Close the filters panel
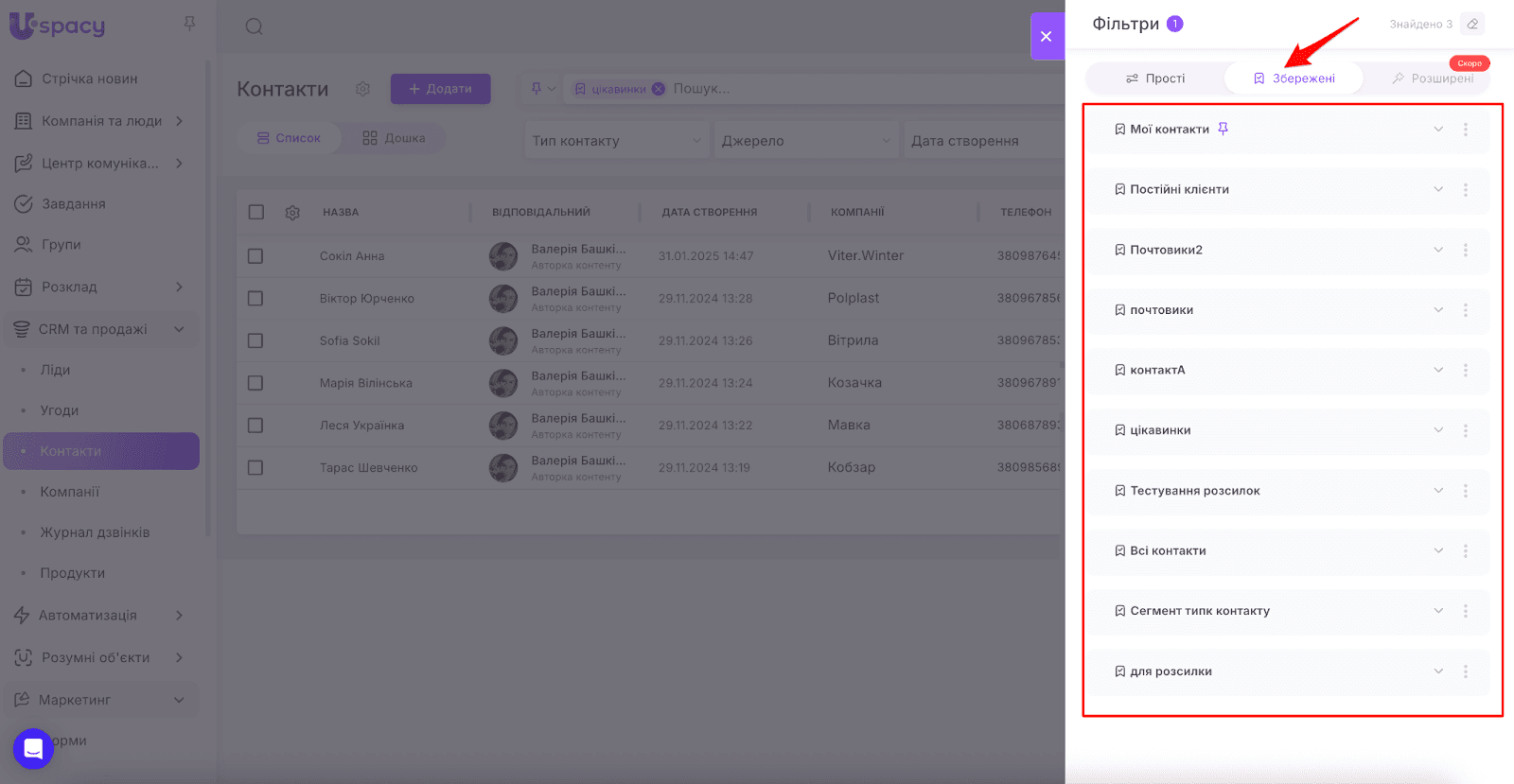 pyautogui.click(x=1046, y=37)
